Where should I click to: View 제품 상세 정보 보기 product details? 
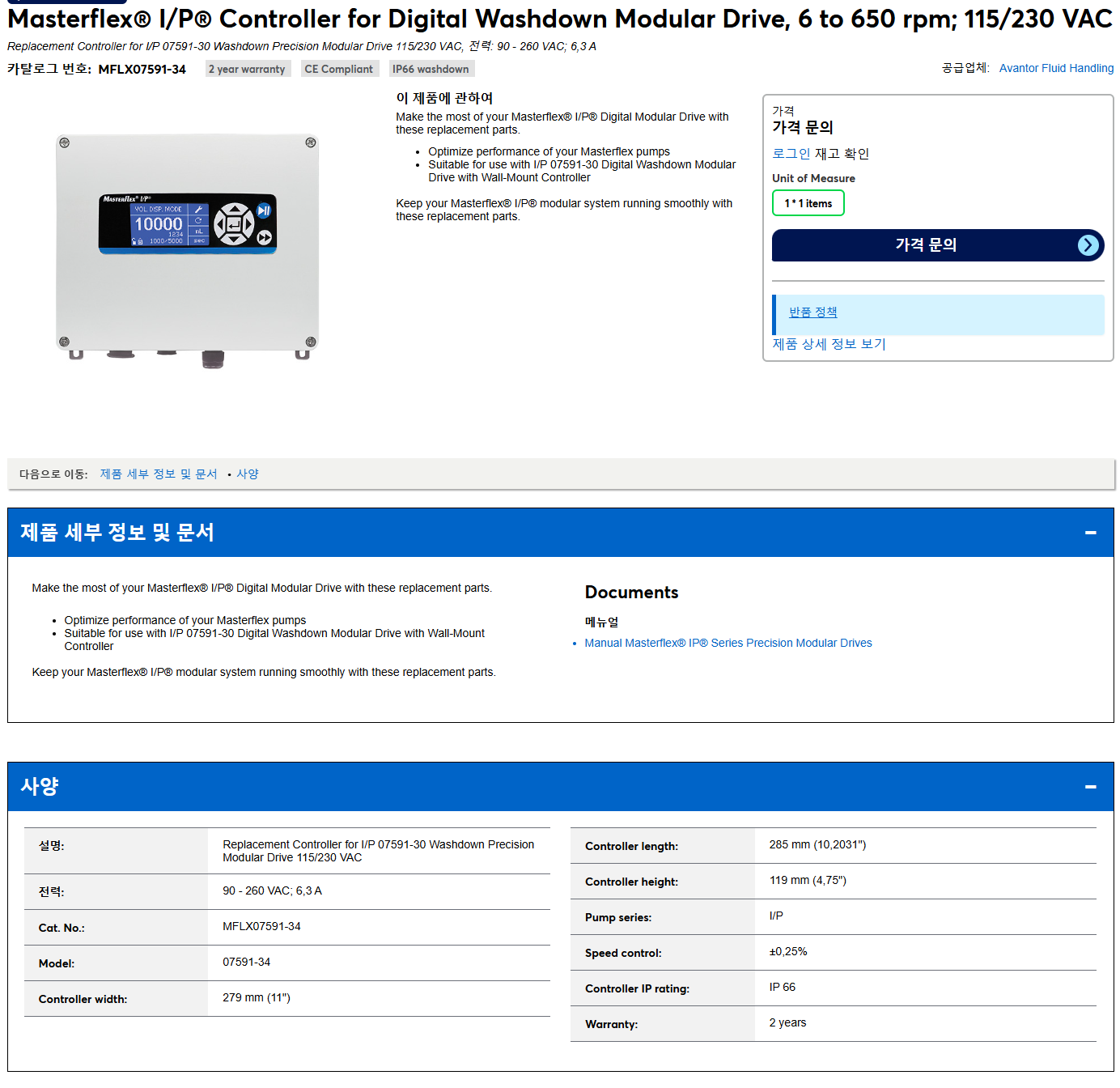(829, 344)
